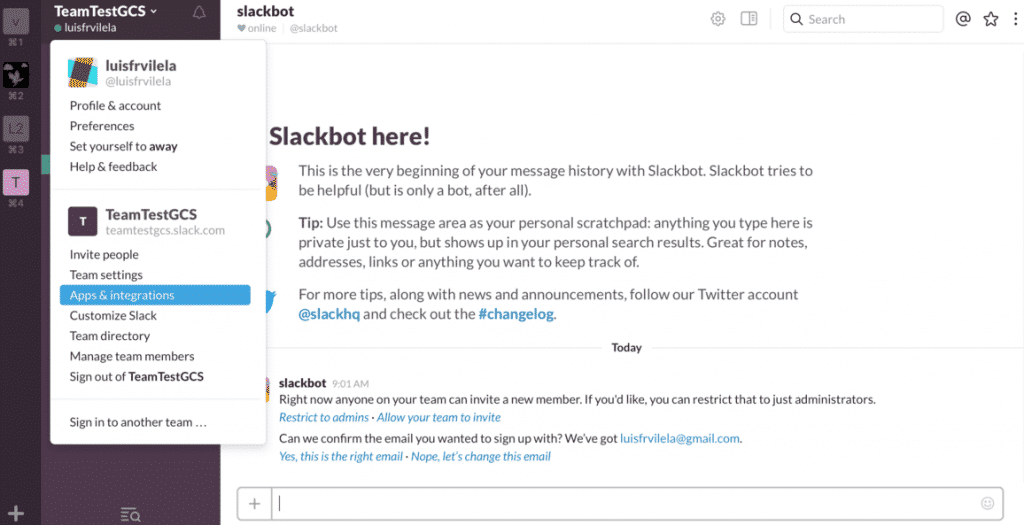
Task: Open Profile & account
Action: point(115,106)
